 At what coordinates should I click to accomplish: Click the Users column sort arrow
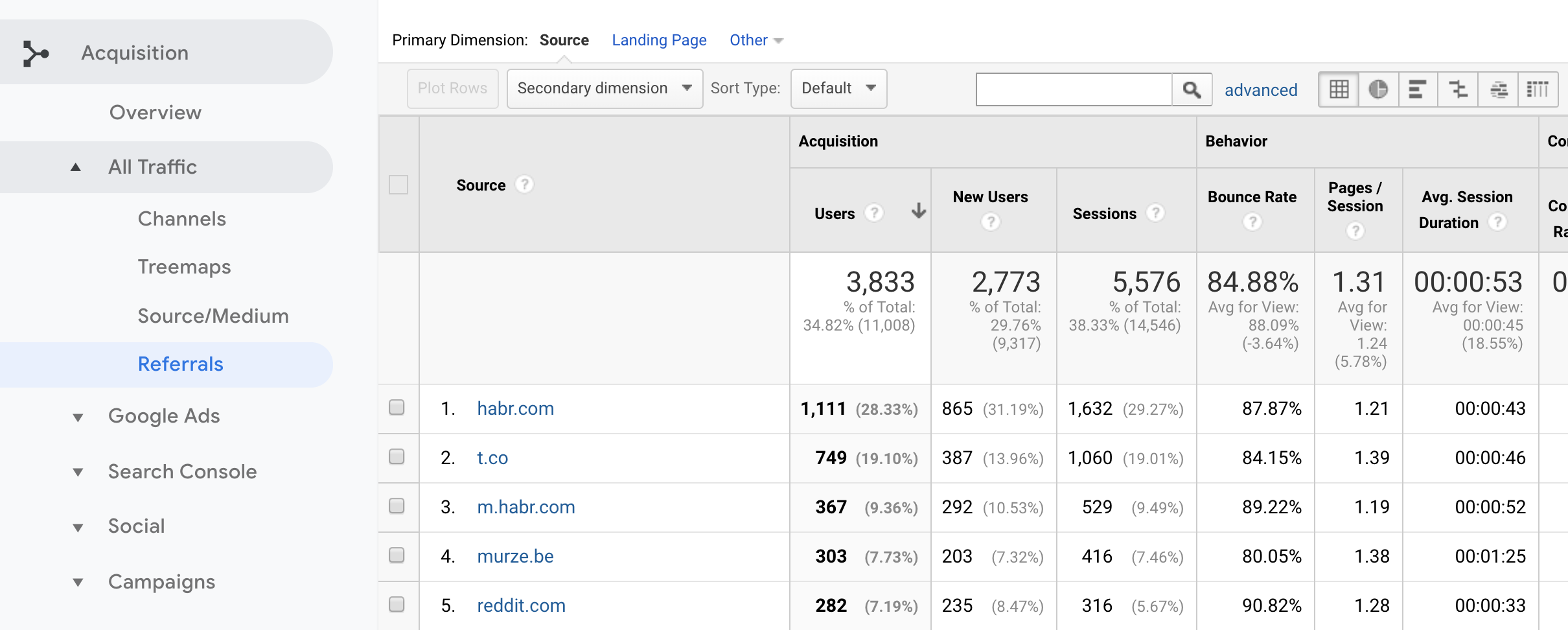pyautogui.click(x=918, y=211)
